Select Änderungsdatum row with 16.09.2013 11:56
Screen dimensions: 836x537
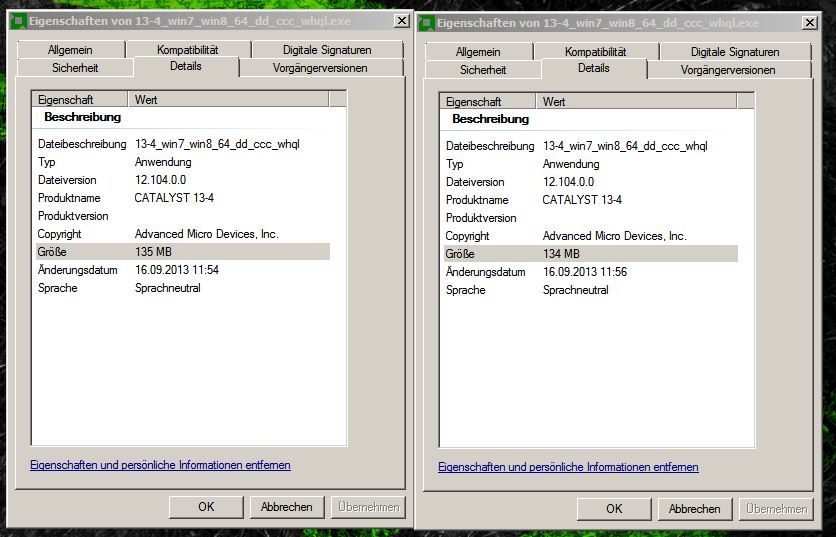(591, 272)
